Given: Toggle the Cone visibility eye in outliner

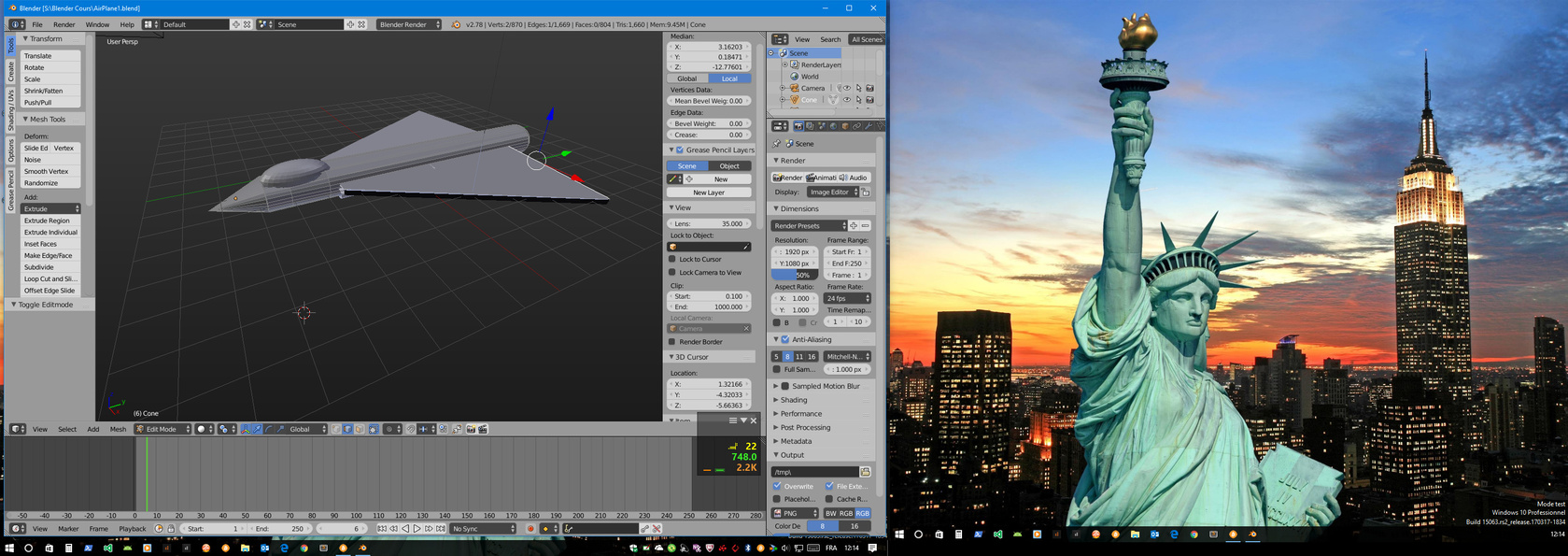Looking at the screenshot, I should 847,100.
